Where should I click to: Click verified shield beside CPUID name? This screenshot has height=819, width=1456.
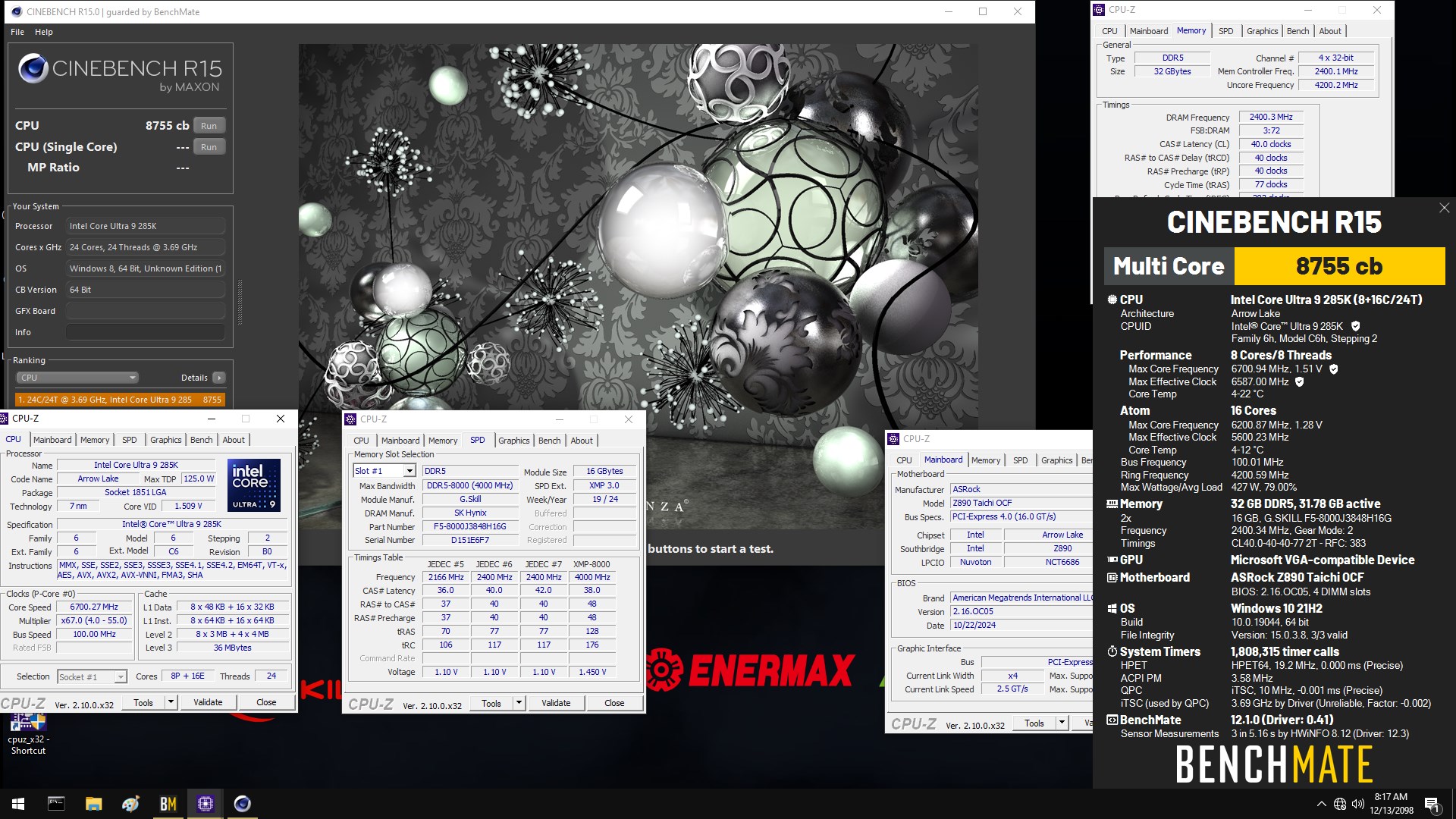pyautogui.click(x=1355, y=326)
